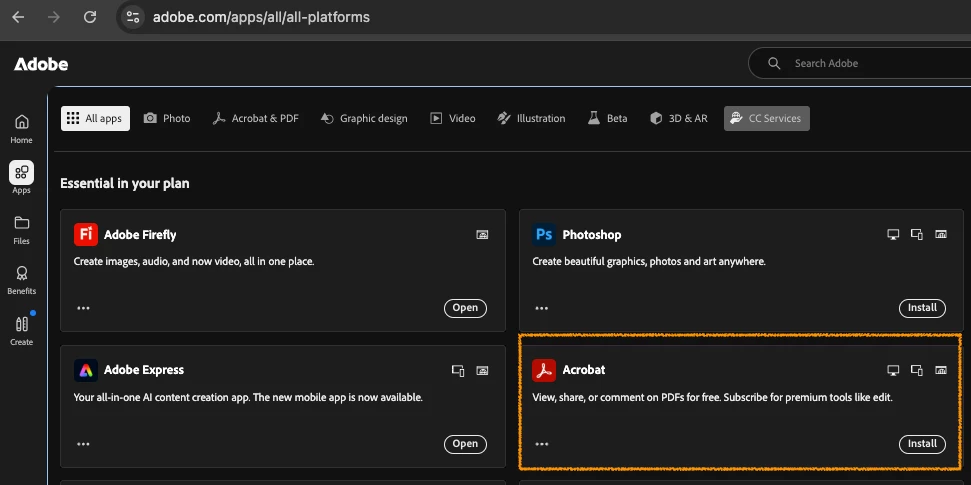Open more options menu on Adobe Express card
Screen dimensions: 971x485
pyautogui.click(x=83, y=443)
